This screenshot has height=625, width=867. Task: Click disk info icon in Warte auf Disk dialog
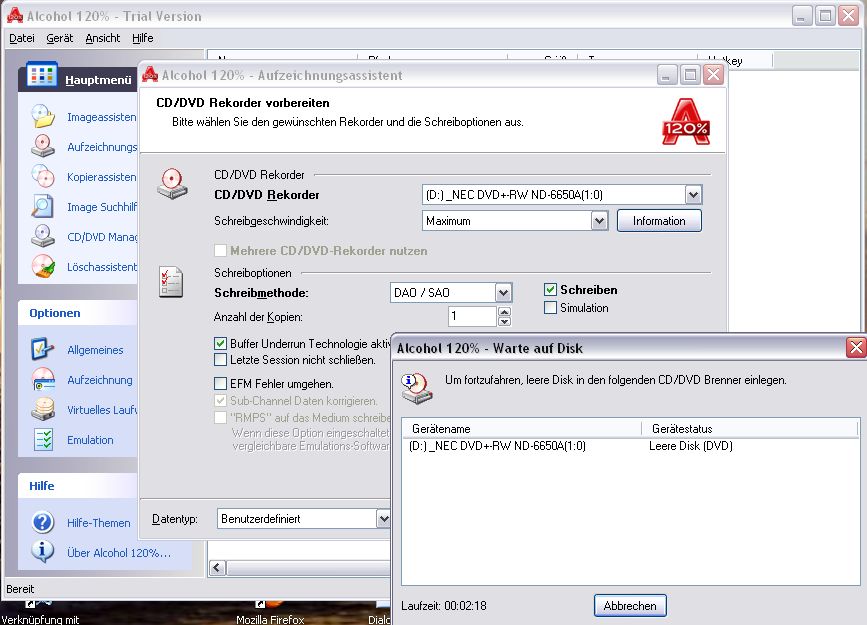(417, 388)
